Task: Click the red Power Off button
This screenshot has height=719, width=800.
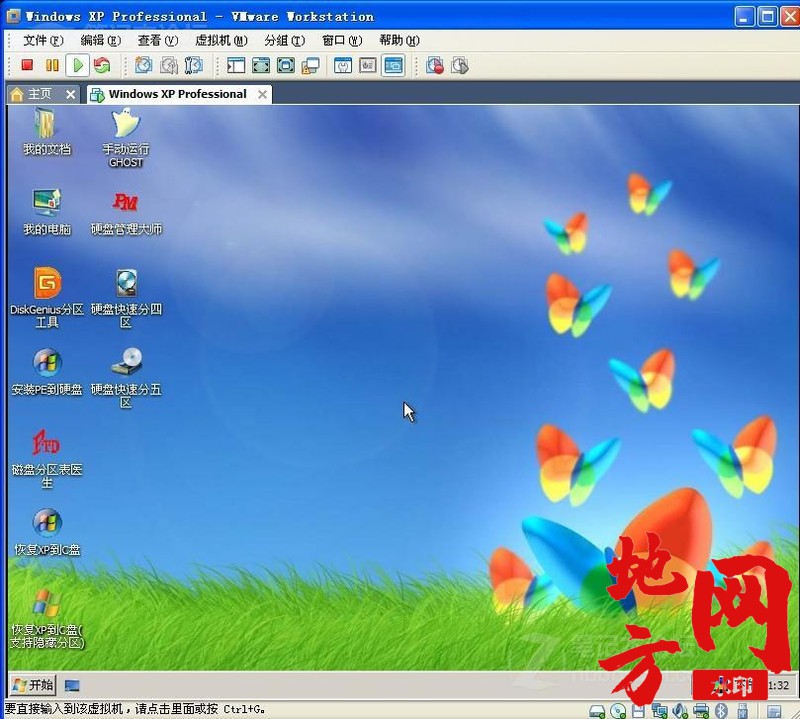Action: (27, 65)
